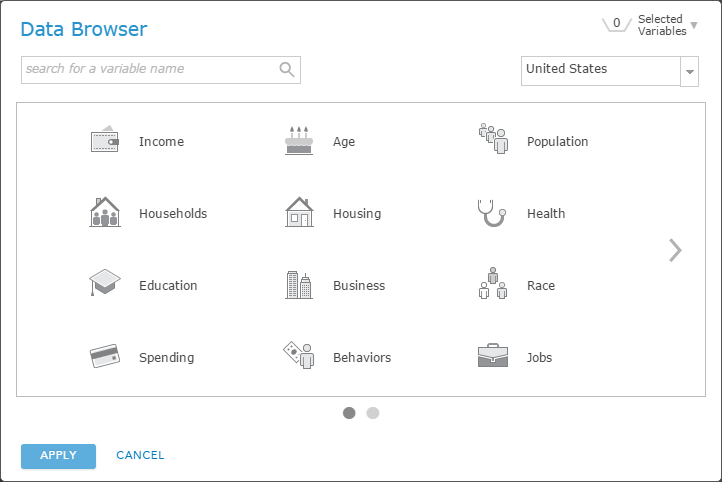Viewport: 722px width, 482px height.
Task: Choose the Households family house icon
Action: 105,212
